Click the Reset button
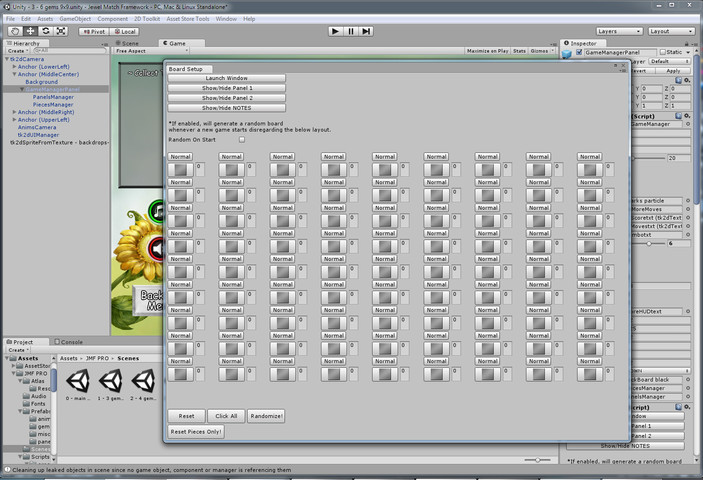Screen dimensions: 703x480 click(x=187, y=416)
